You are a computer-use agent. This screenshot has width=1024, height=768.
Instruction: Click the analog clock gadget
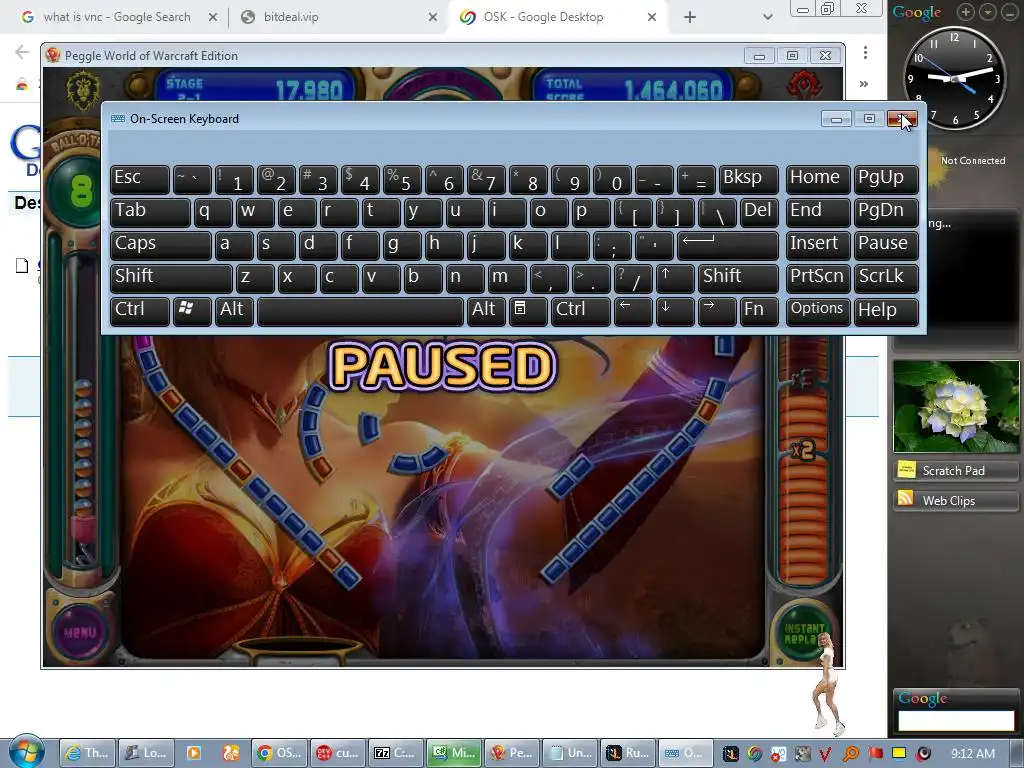click(x=955, y=78)
